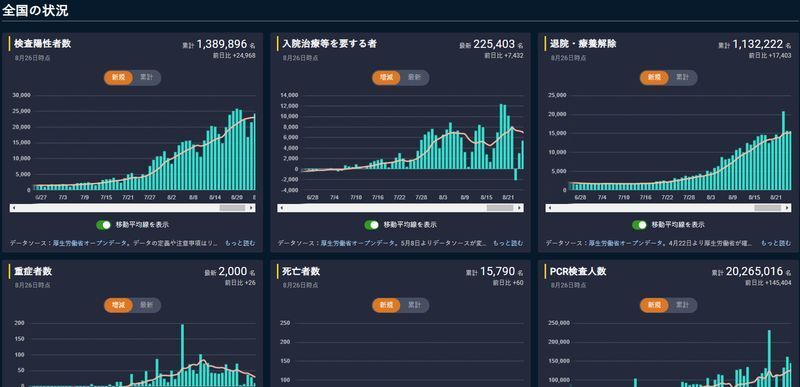Click the 前日比 +7,432 value
This screenshot has height=387, width=800.
[x=504, y=56]
